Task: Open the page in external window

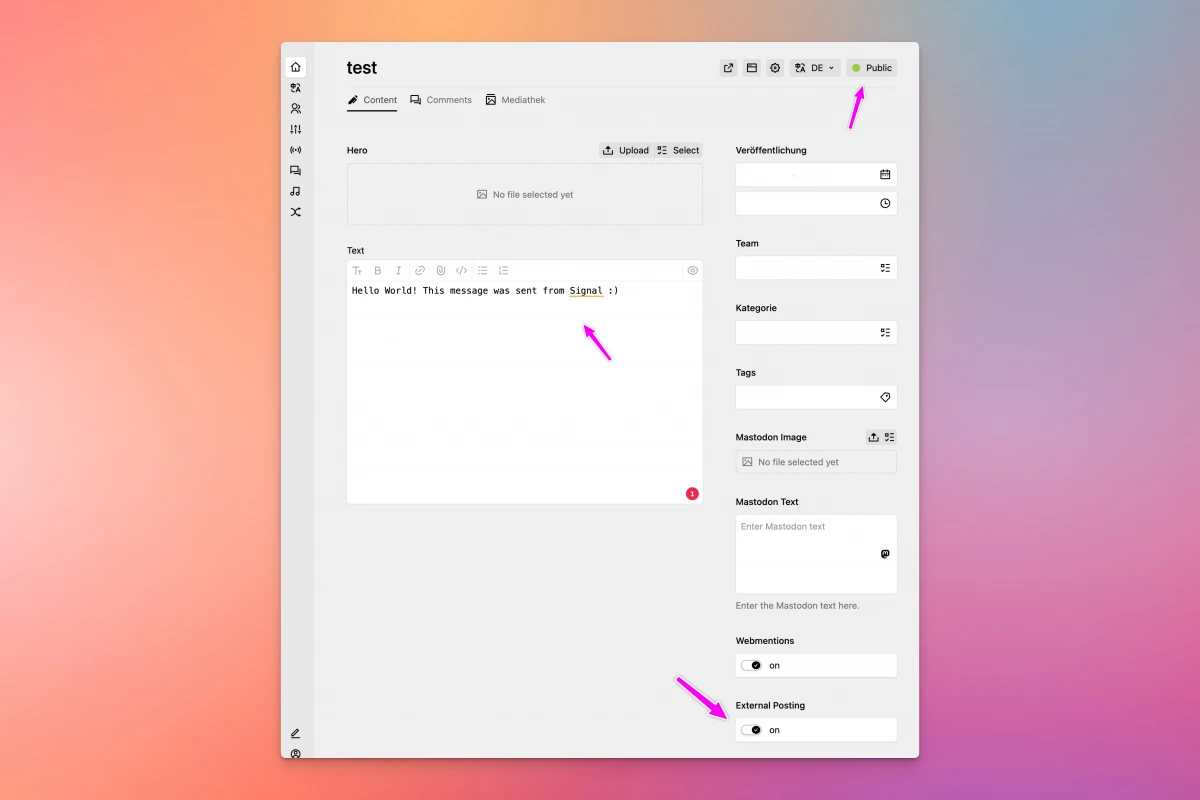Action: 728,68
